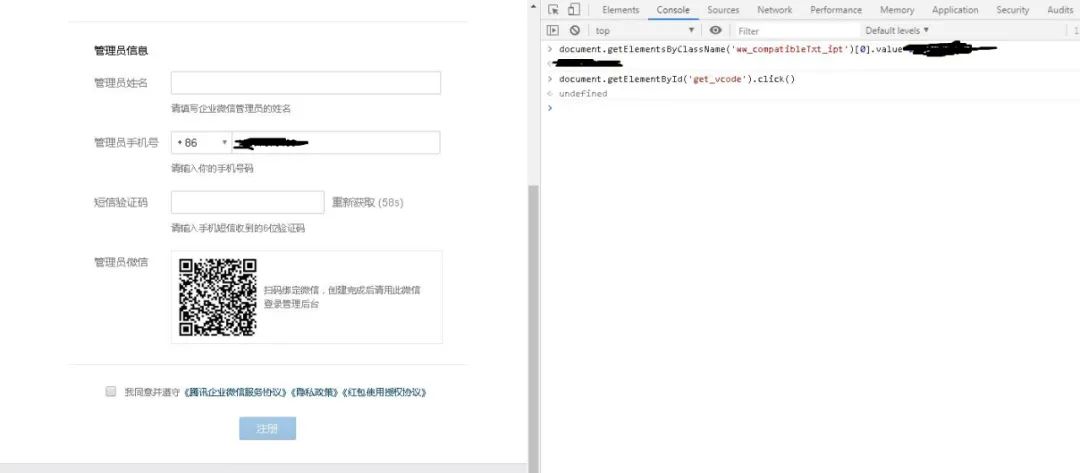Open the Performance tab
The height and width of the screenshot is (473, 1080).
836,10
